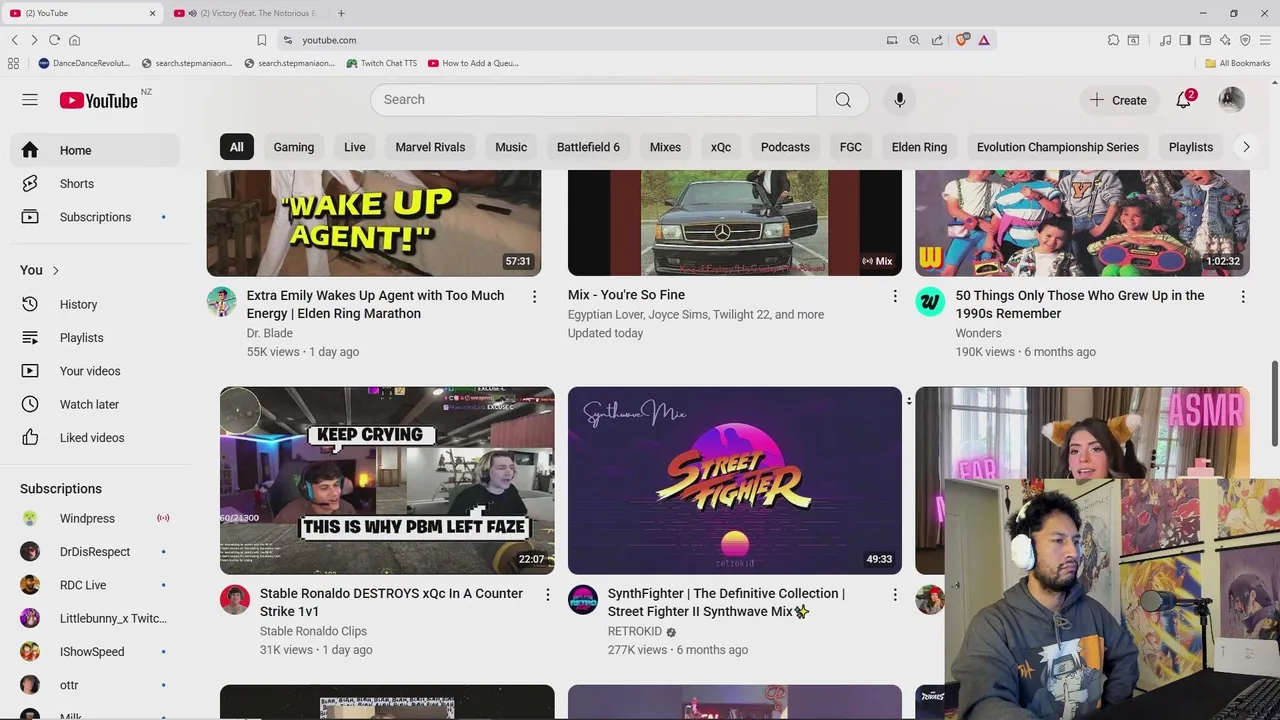Image resolution: width=1280 pixels, height=720 pixels.
Task: Click the Brave Shields icon
Action: point(962,40)
